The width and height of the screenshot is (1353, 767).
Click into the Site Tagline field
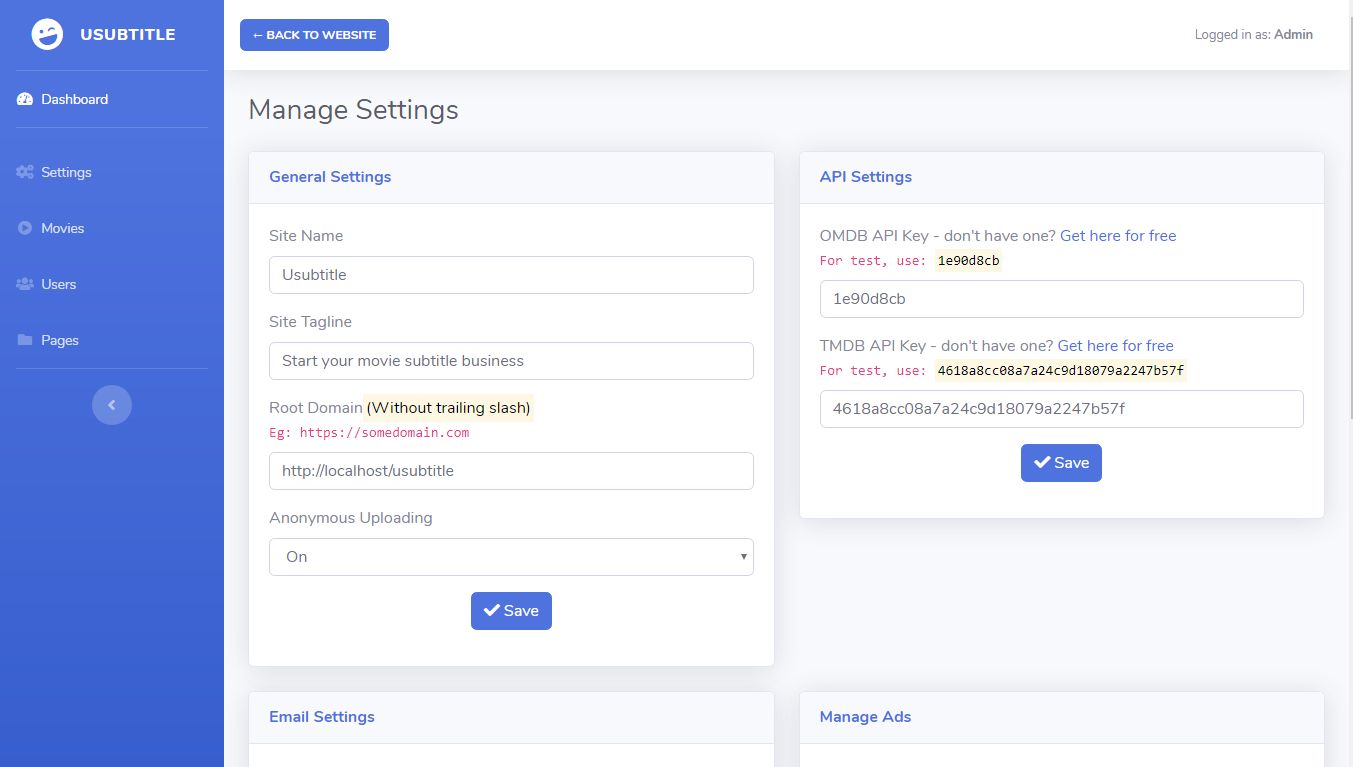[x=510, y=361]
